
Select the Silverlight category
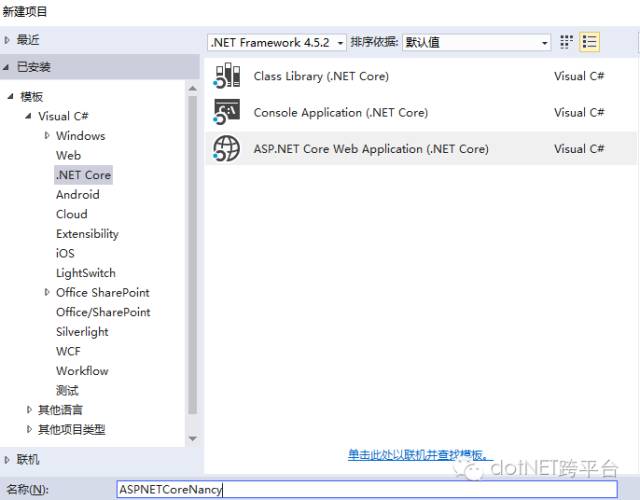[82, 332]
